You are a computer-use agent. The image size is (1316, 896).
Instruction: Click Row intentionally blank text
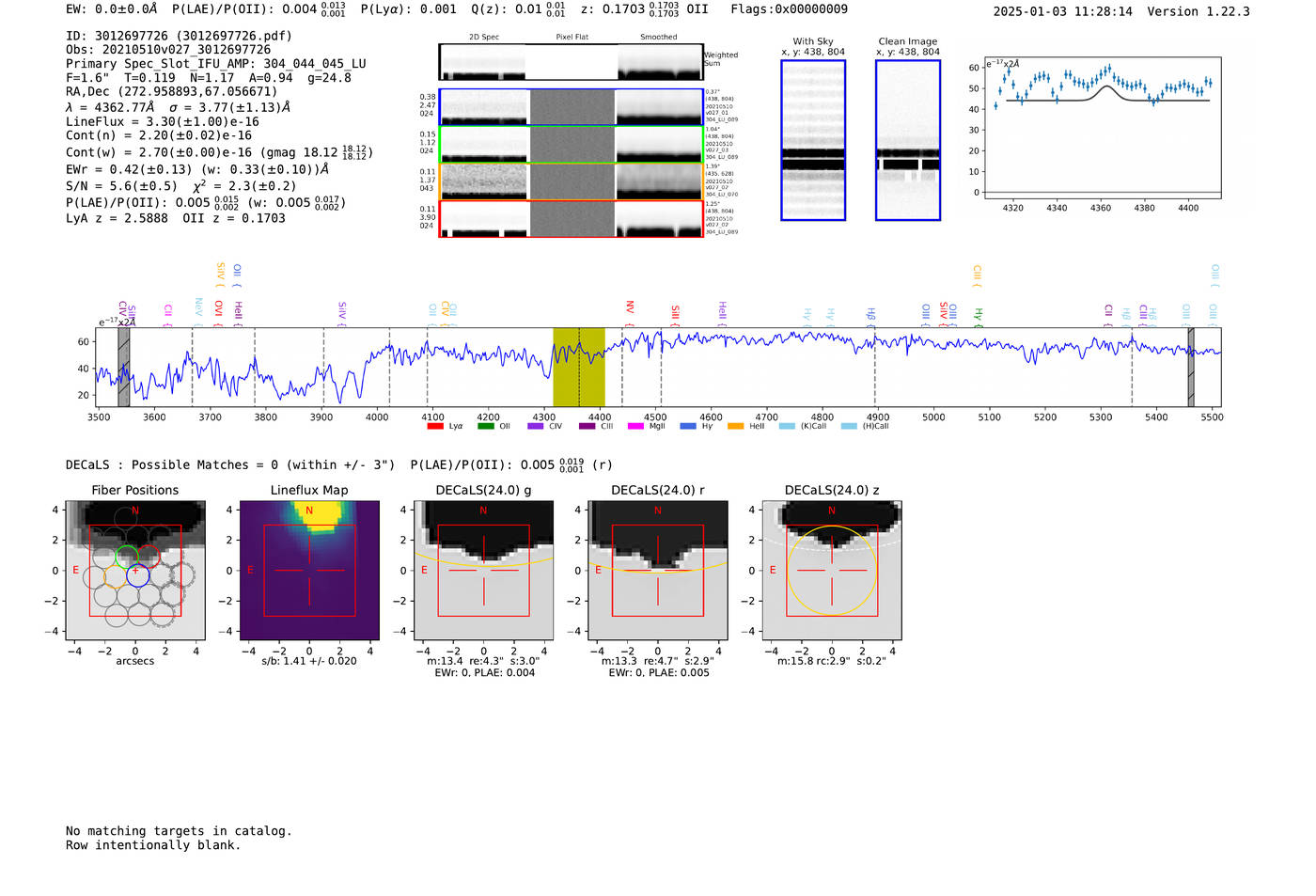tap(153, 845)
